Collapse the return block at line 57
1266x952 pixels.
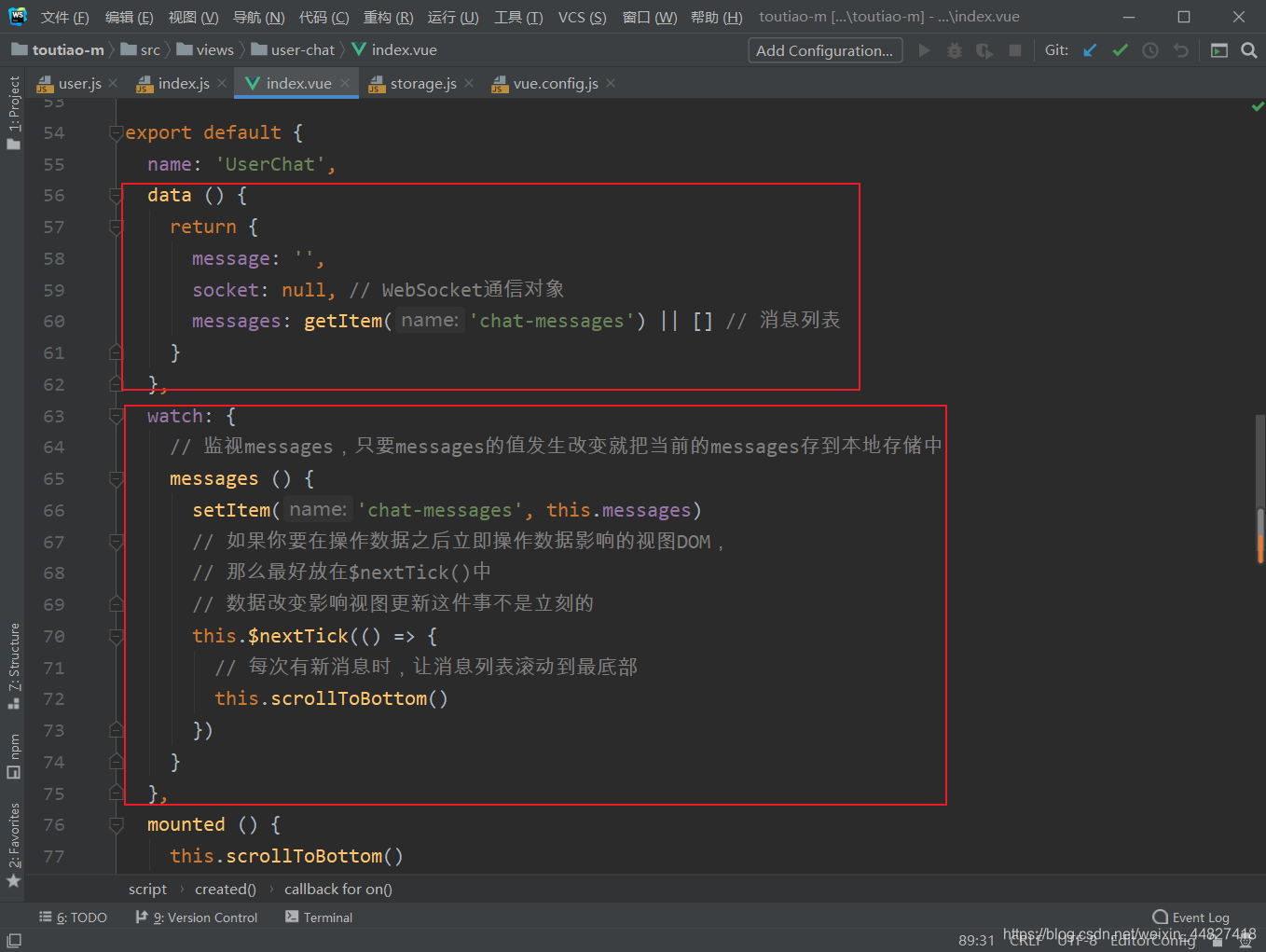click(x=117, y=228)
